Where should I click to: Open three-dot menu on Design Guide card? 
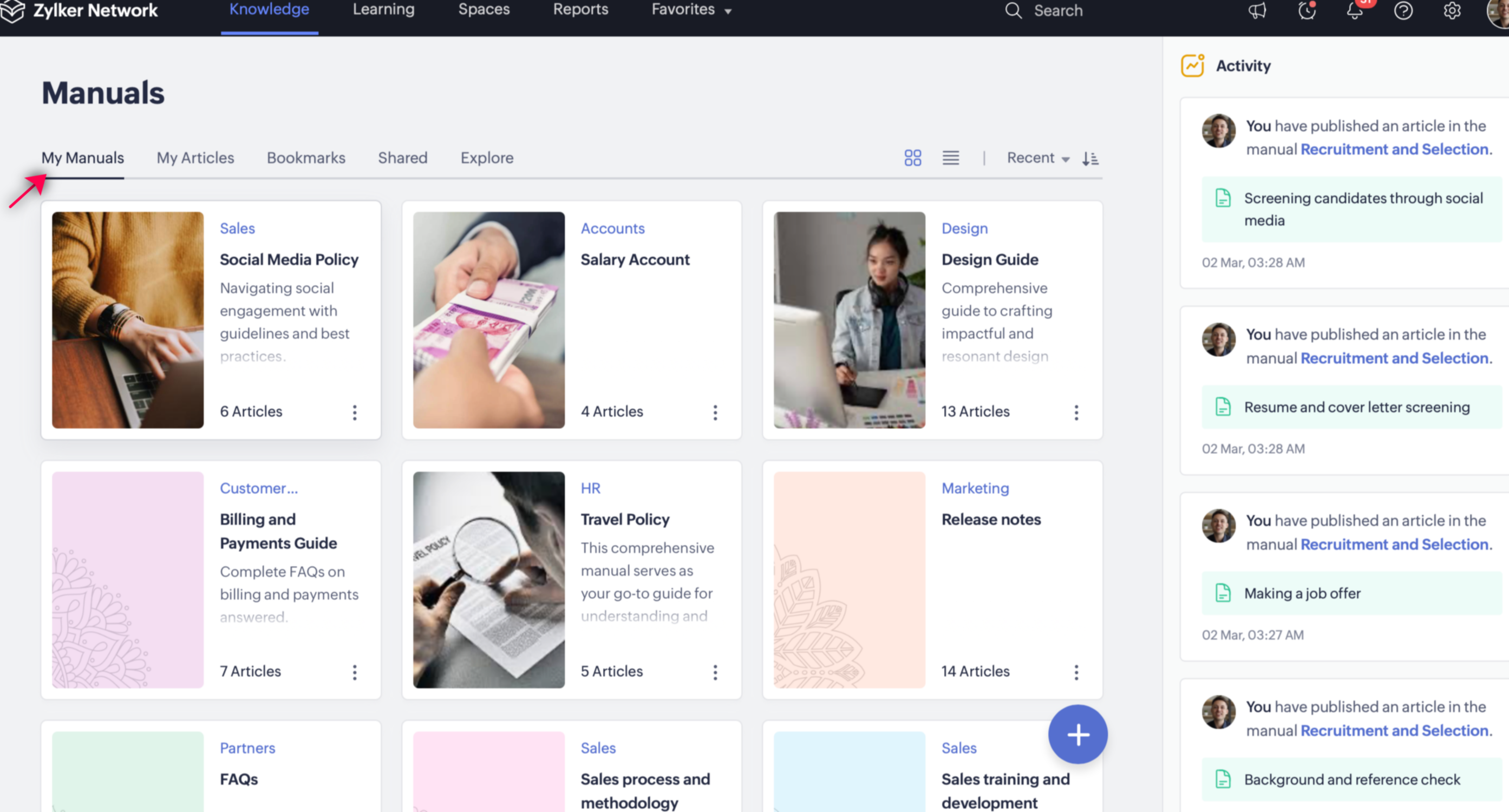(1075, 412)
